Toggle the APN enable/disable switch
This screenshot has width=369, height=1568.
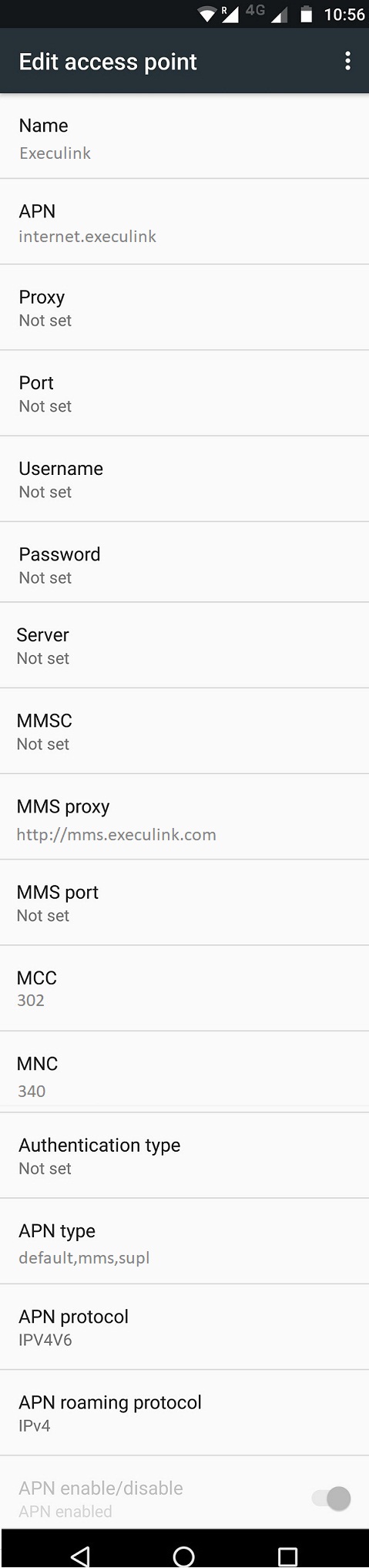coord(331,1498)
